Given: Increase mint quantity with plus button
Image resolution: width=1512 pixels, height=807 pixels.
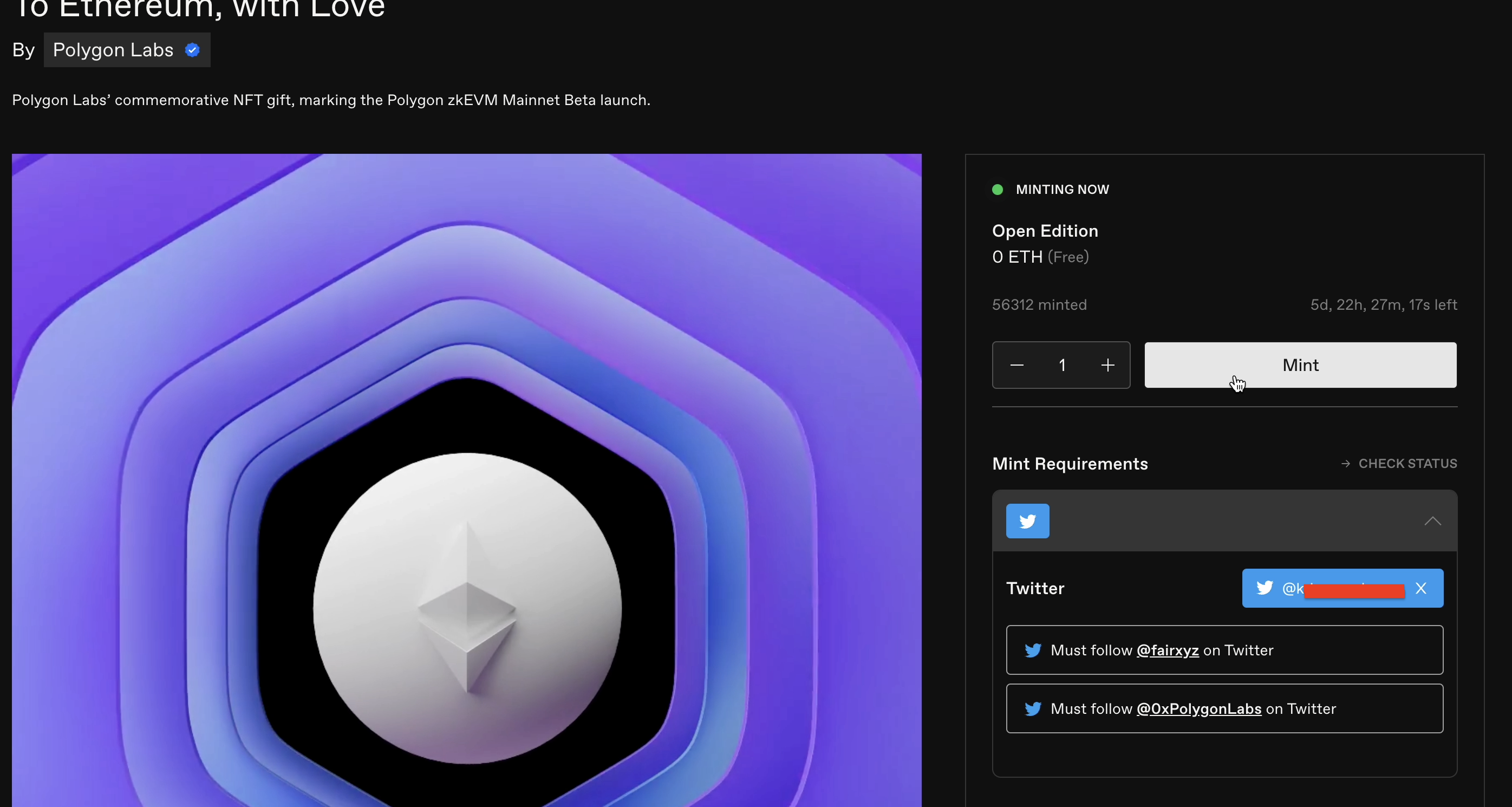Looking at the screenshot, I should pos(1107,365).
